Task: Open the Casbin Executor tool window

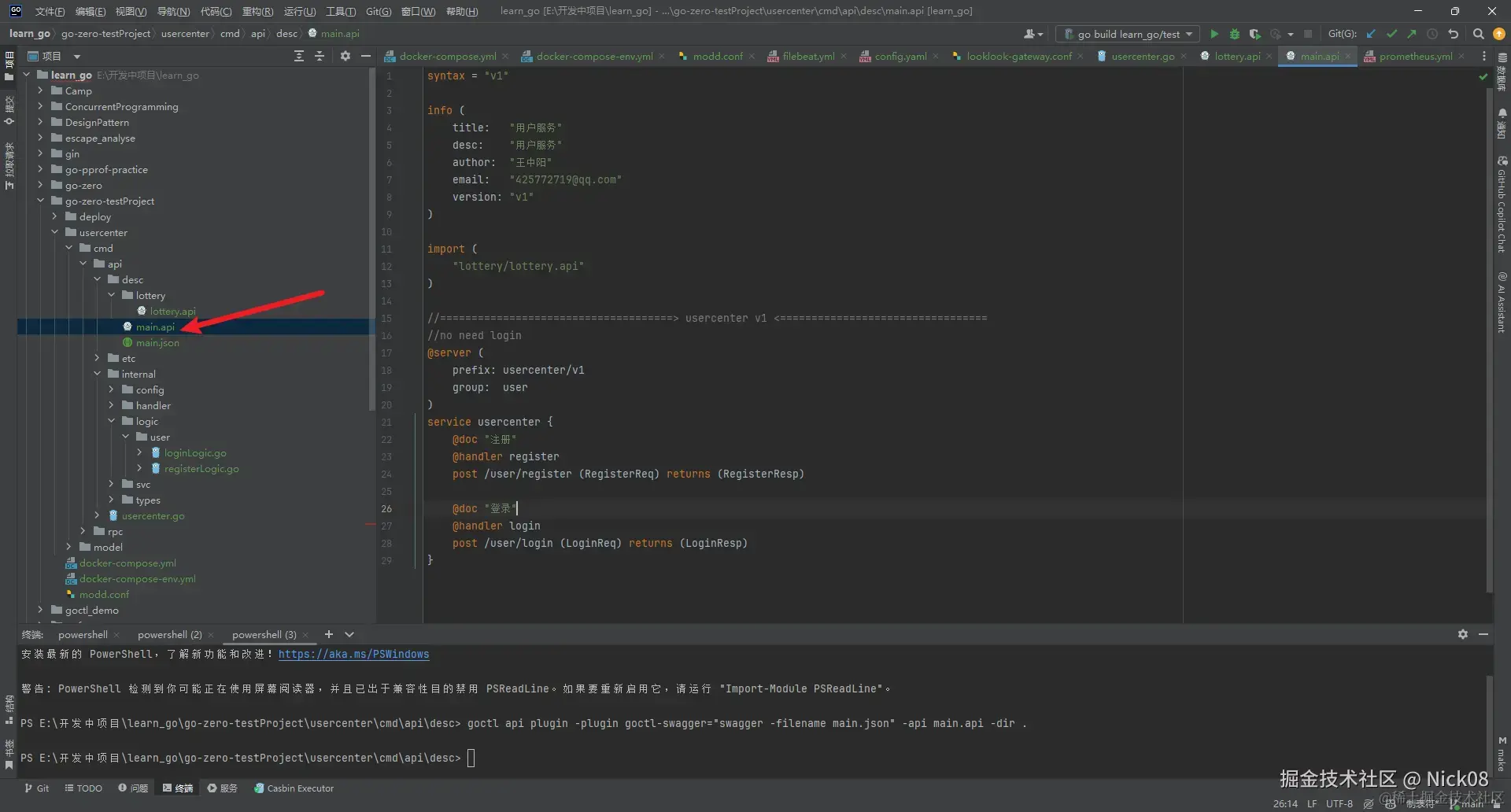Action: coord(294,788)
